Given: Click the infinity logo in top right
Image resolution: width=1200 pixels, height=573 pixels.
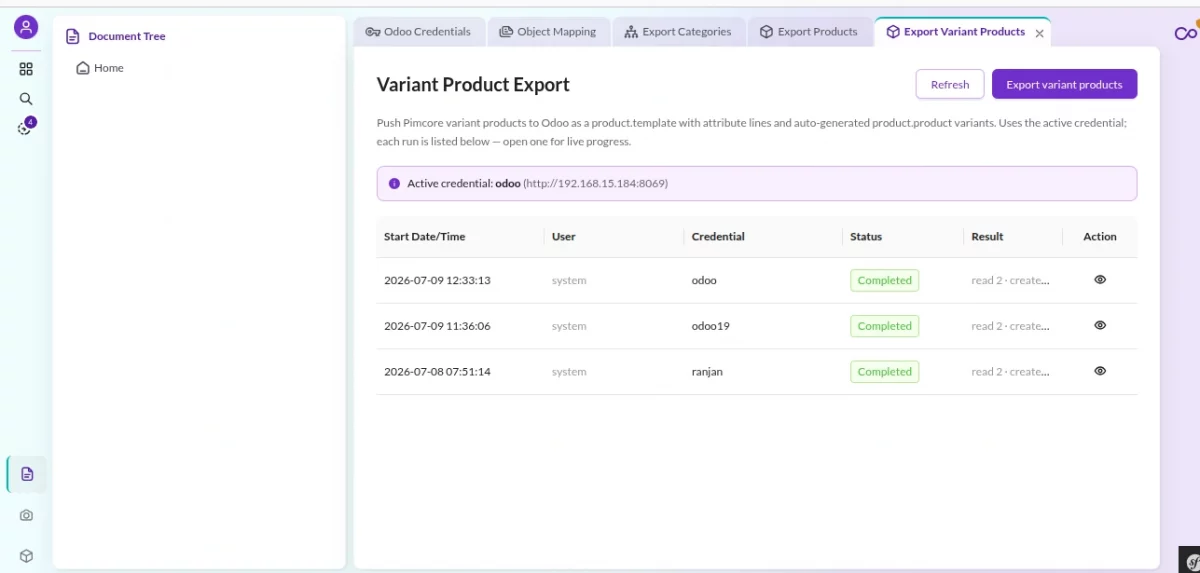Looking at the screenshot, I should 1186,34.
